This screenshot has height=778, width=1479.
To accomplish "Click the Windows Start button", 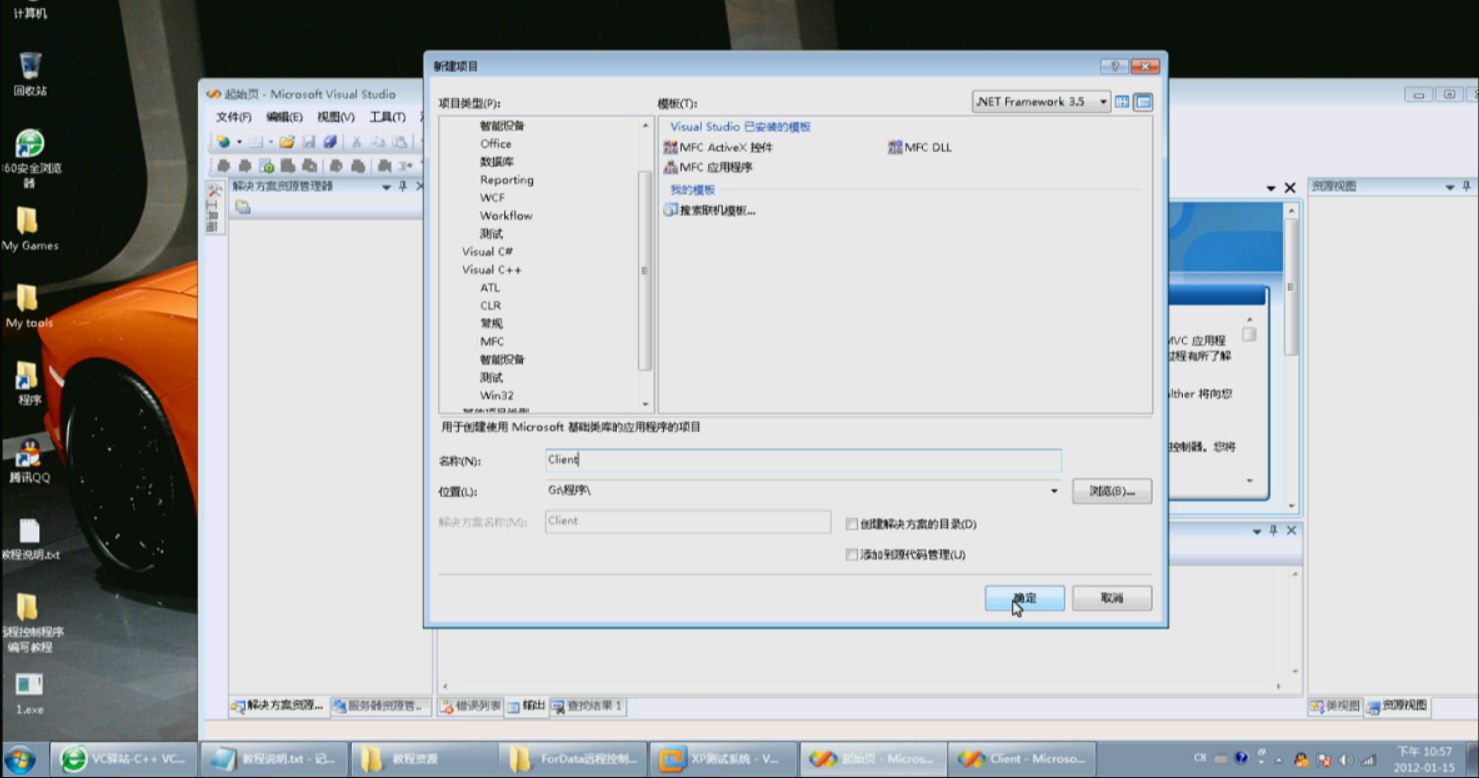I will [x=20, y=759].
